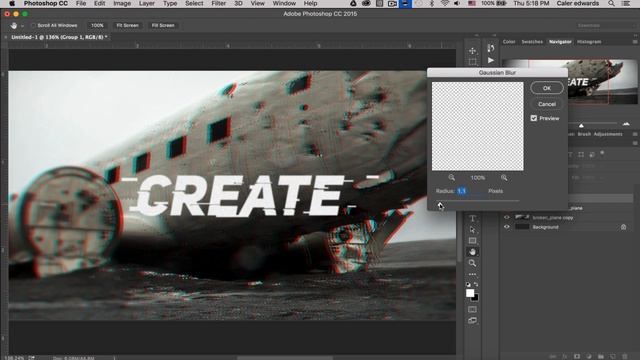
Task: Select the Untitled-1 document tab
Action: tap(59, 37)
